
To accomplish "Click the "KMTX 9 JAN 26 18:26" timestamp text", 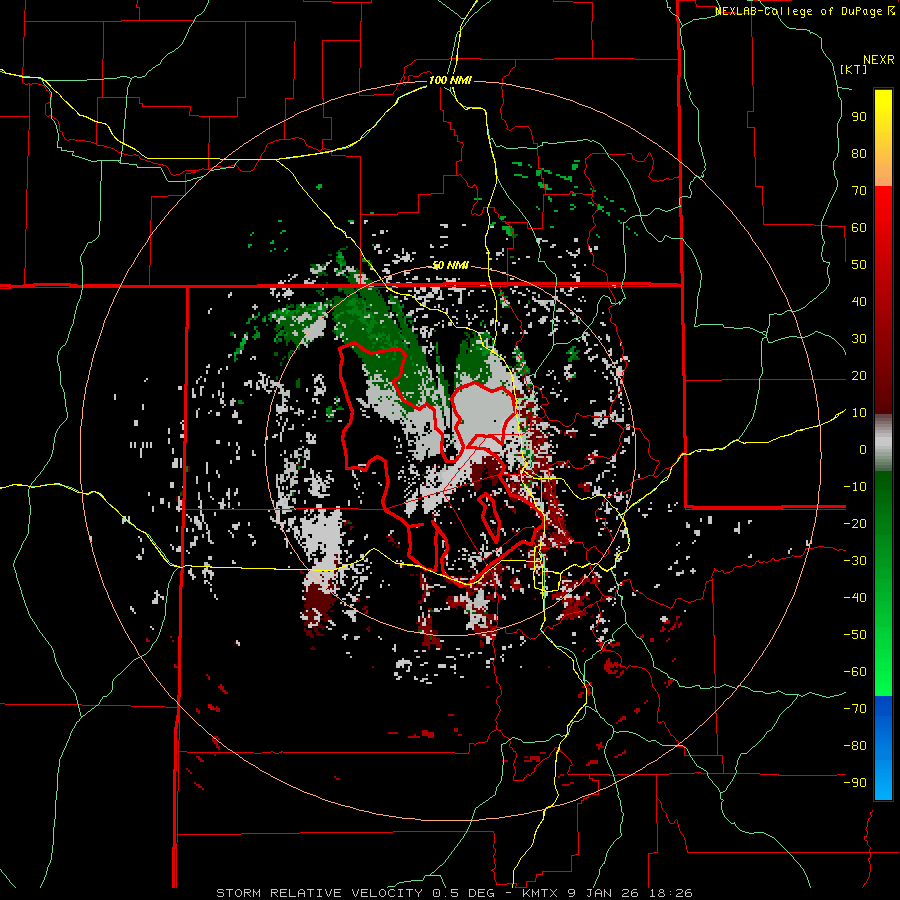I will click(607, 893).
